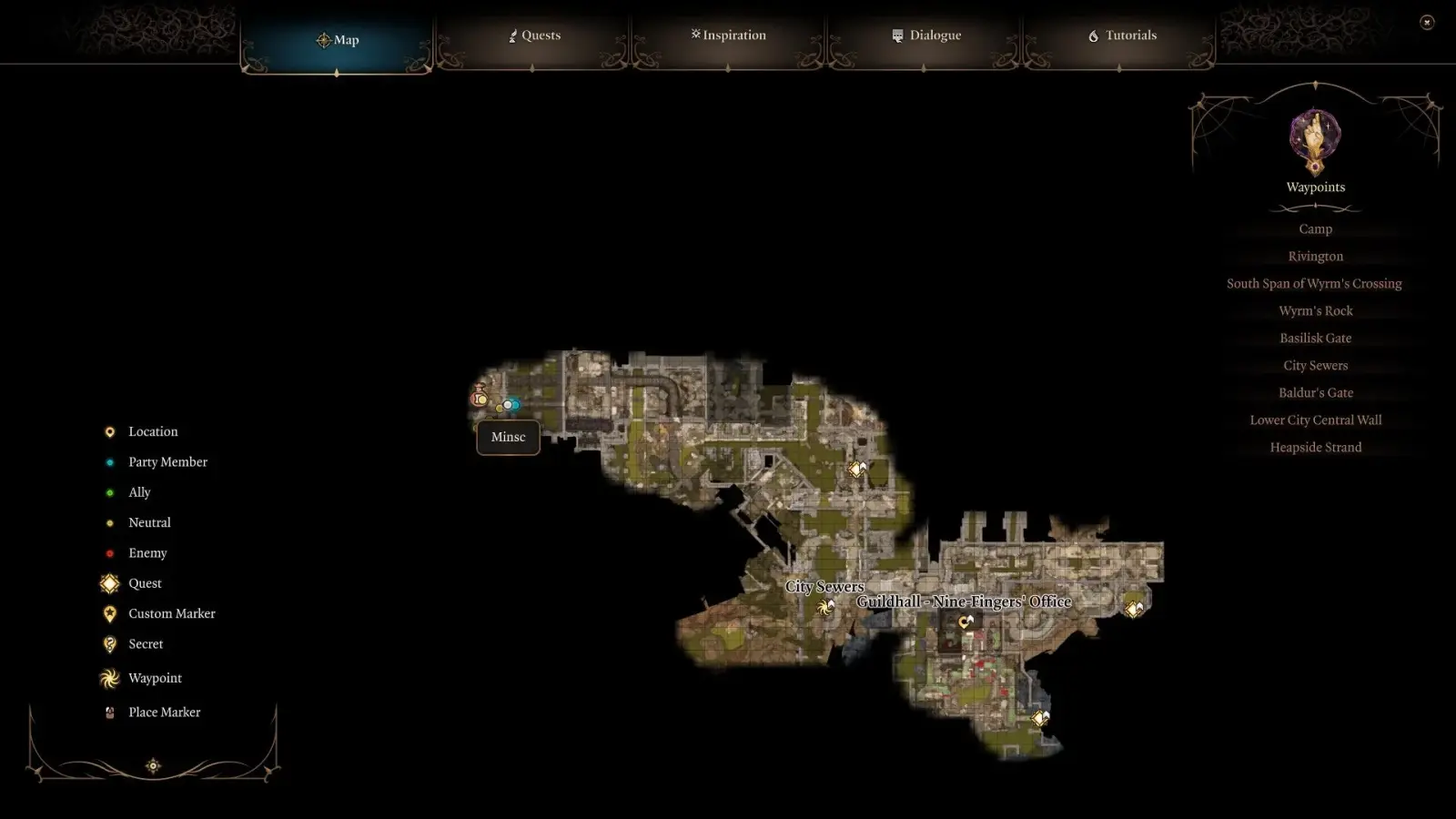Click the quest marker at map's east edge
Screen dimensions: 1456x819
[1134, 609]
